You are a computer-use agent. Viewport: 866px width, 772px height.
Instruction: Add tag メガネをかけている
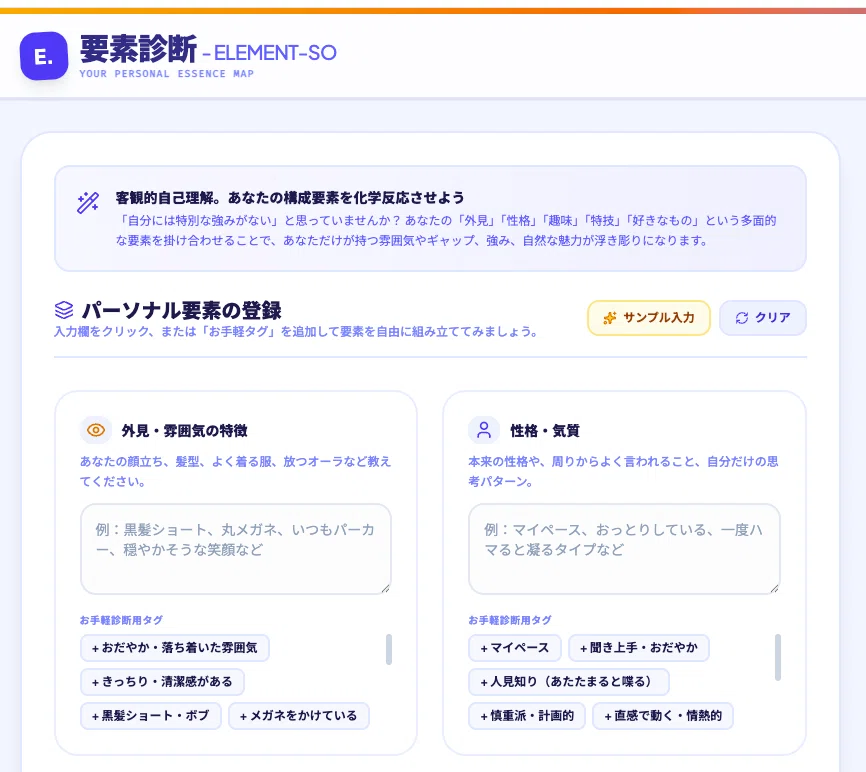299,716
